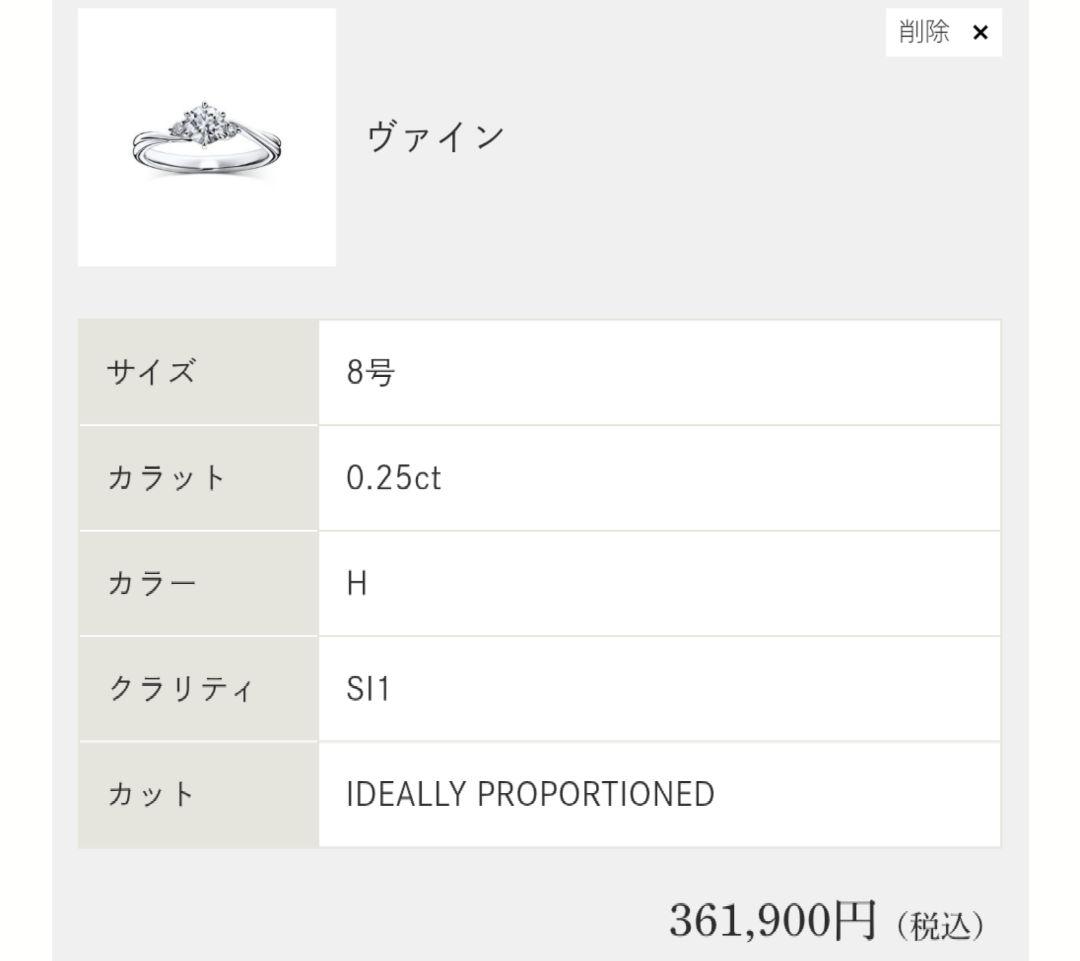The width and height of the screenshot is (1080, 961).
Task: Click the empty cell right of 8号
Action: point(700,374)
